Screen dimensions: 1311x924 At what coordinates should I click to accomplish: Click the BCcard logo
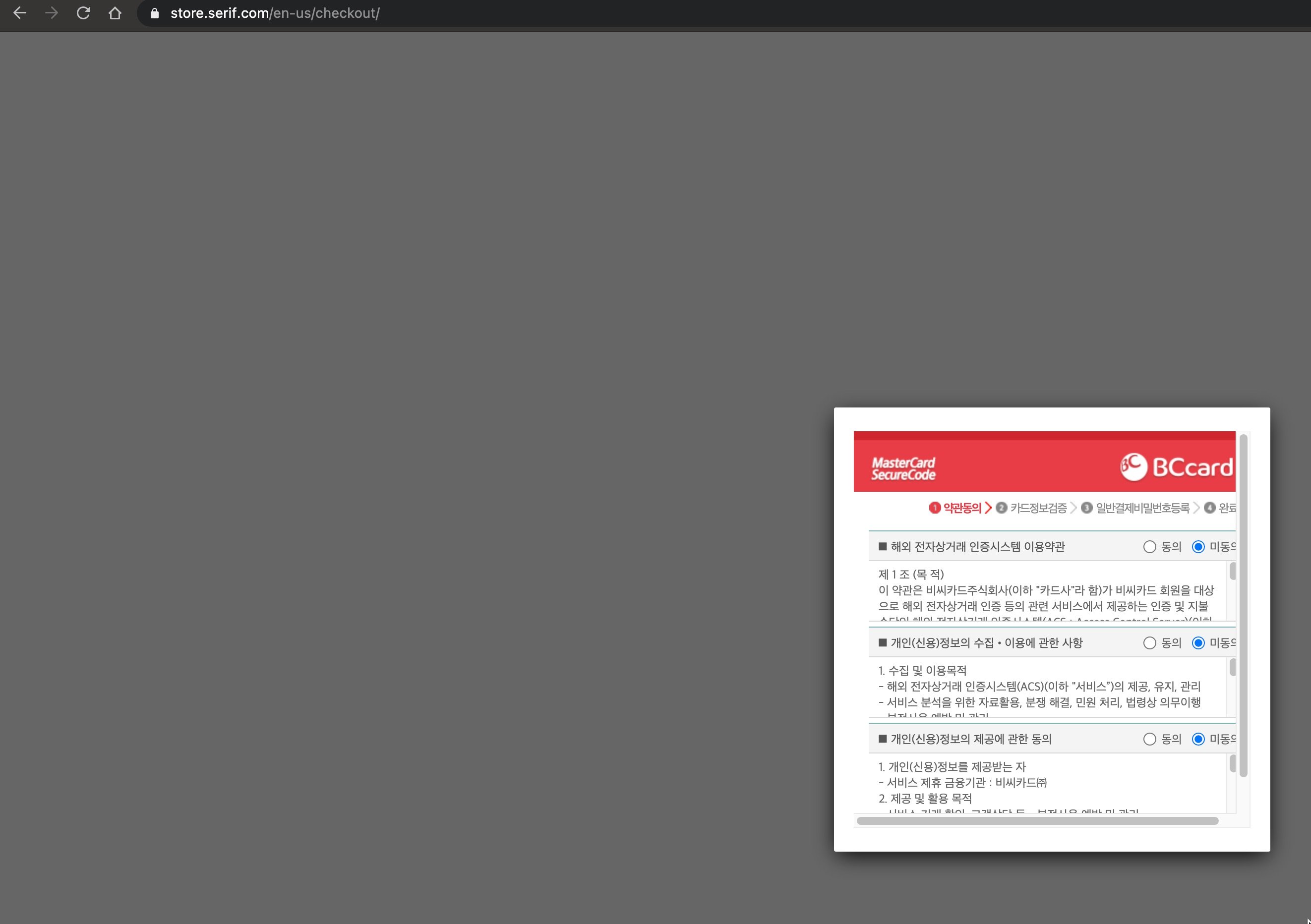[x=1177, y=467]
